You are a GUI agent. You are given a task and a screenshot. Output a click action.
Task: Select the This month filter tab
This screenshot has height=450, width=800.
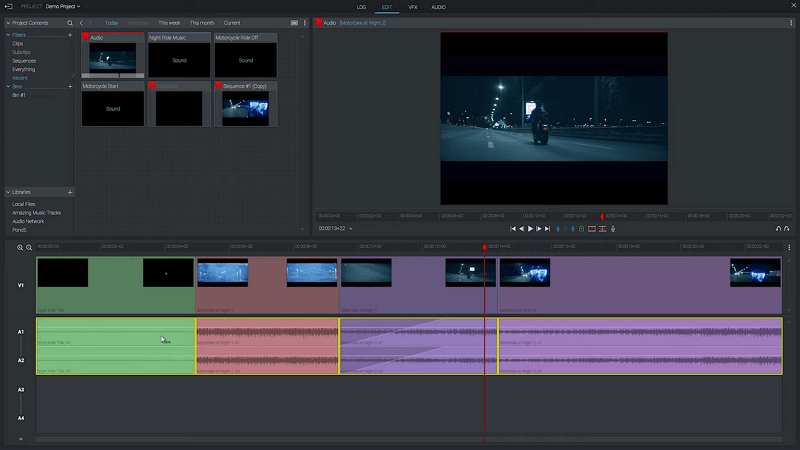(202, 23)
